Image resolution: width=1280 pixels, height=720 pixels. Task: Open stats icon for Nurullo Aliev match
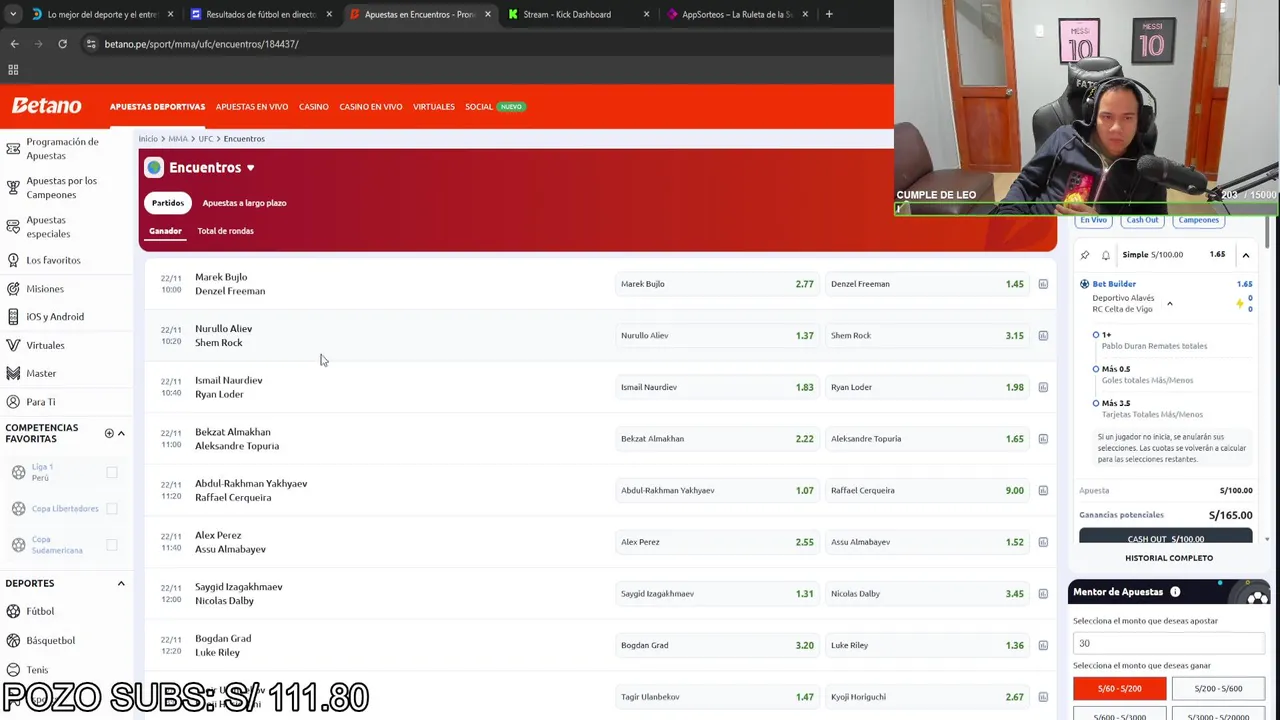pyautogui.click(x=1043, y=336)
